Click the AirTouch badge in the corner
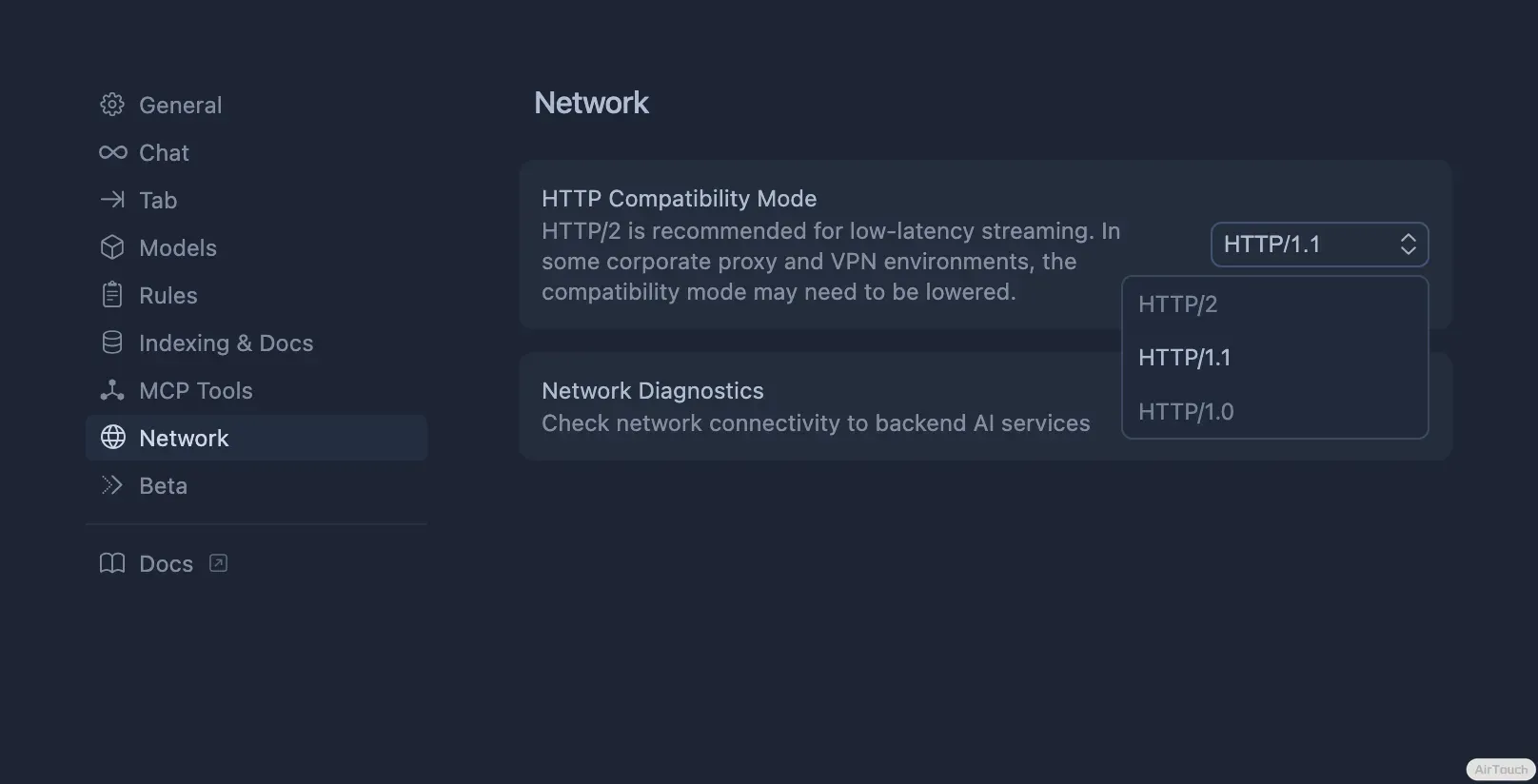1538x784 pixels. pos(1501,770)
